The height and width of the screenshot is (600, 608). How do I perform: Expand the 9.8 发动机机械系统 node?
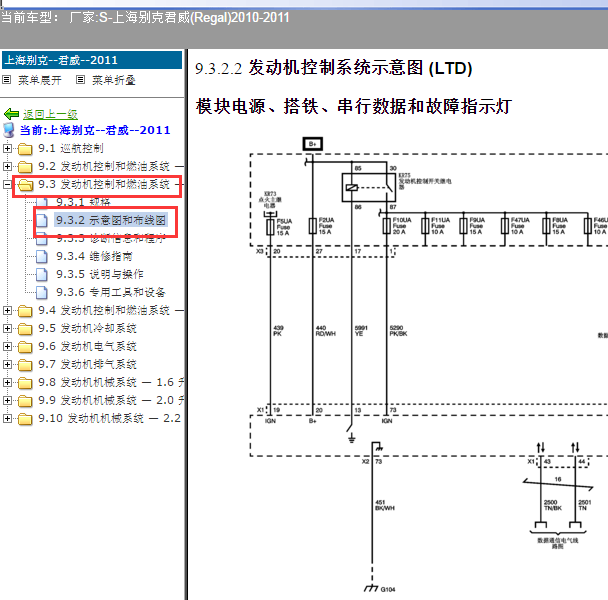pos(7,382)
